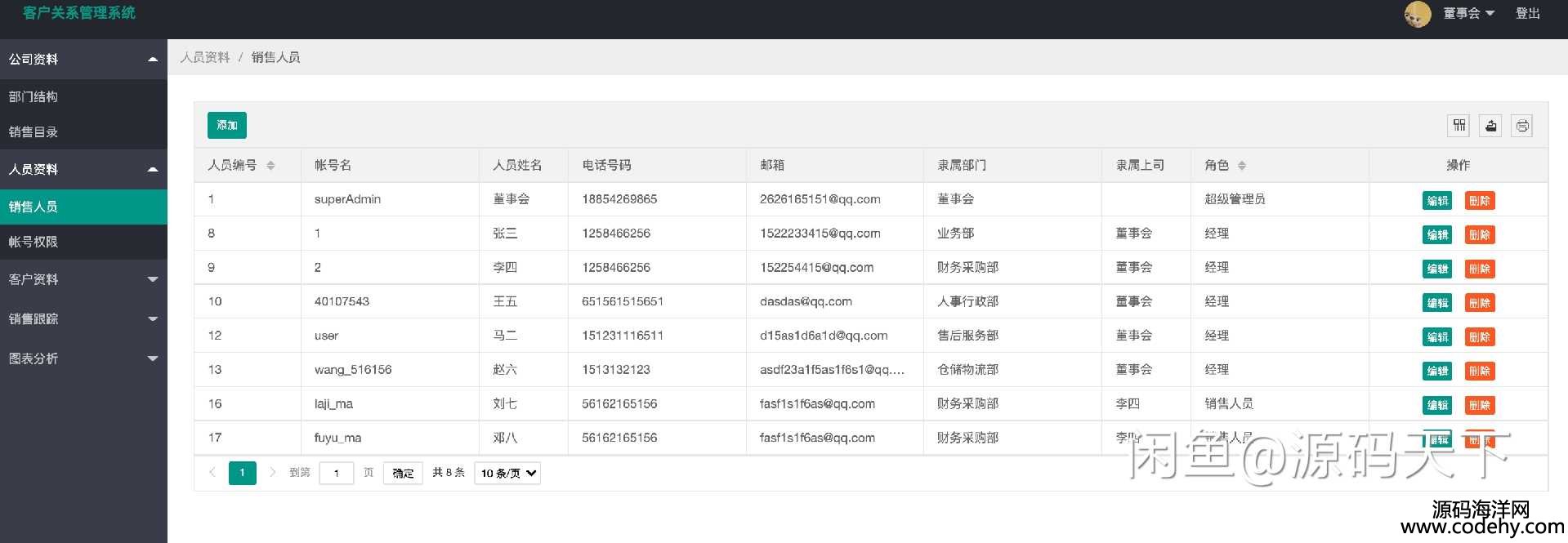Click the account name fuyu_ma
This screenshot has height=543, width=1568.
[x=337, y=438]
